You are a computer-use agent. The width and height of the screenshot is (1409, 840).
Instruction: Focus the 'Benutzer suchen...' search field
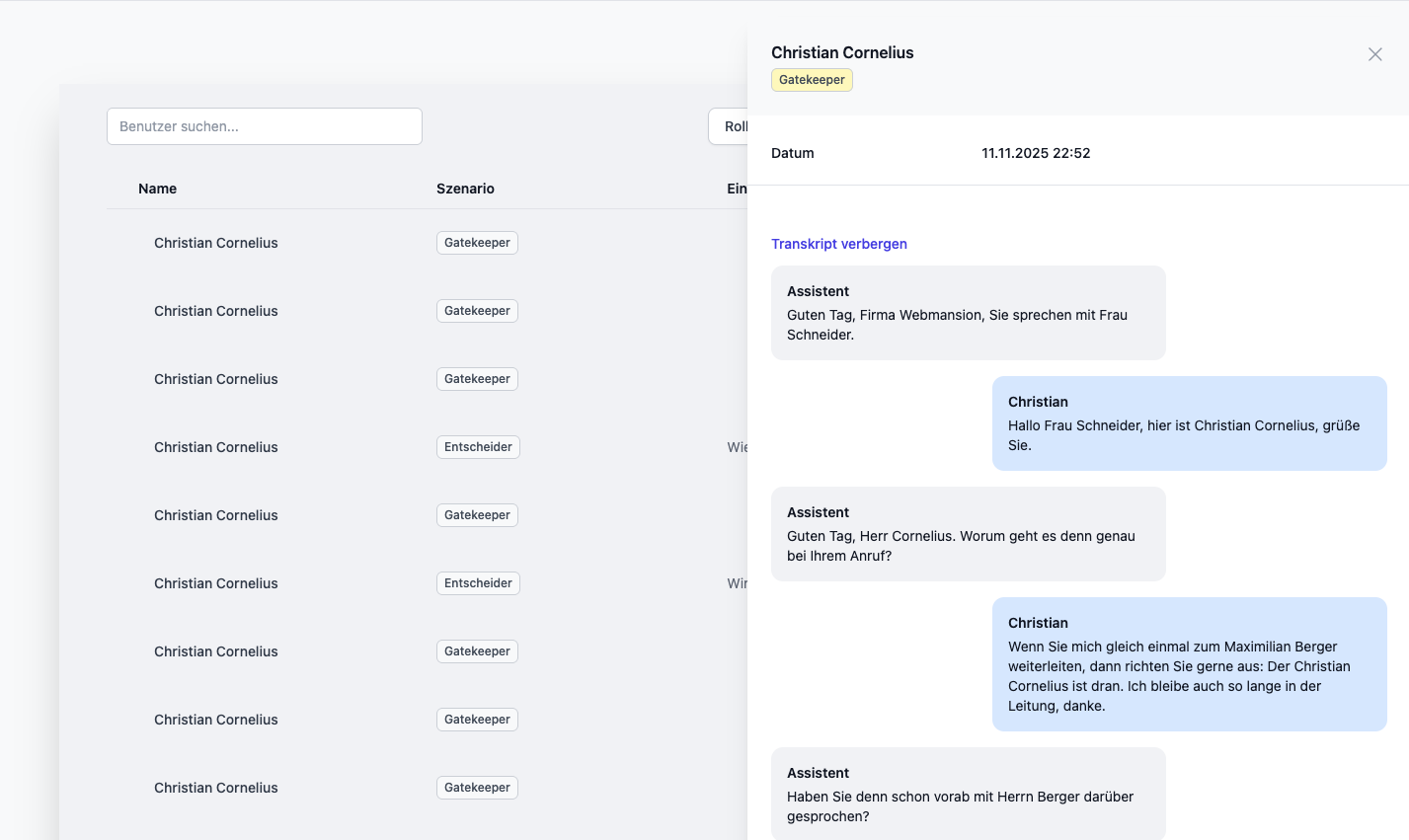265,126
